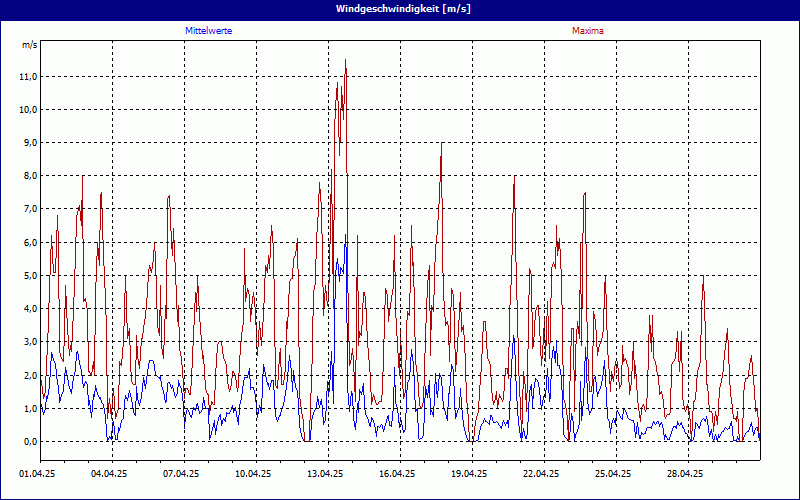The image size is (800, 500).
Task: Select the red Maxima legend label
Action: tap(587, 31)
